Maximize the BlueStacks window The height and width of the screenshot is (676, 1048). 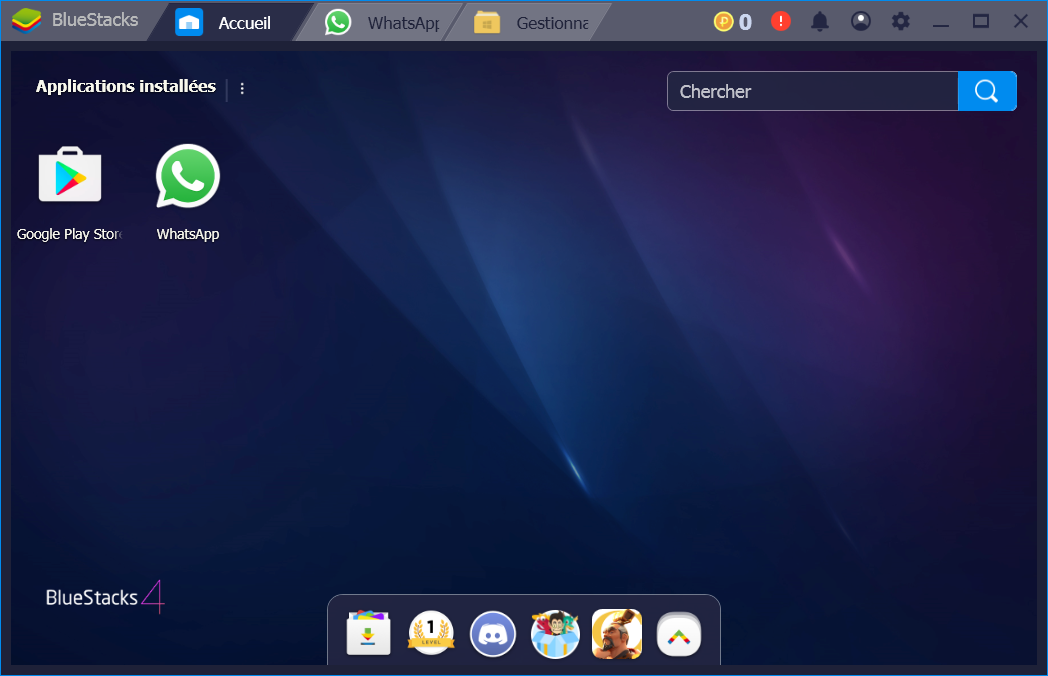(980, 22)
